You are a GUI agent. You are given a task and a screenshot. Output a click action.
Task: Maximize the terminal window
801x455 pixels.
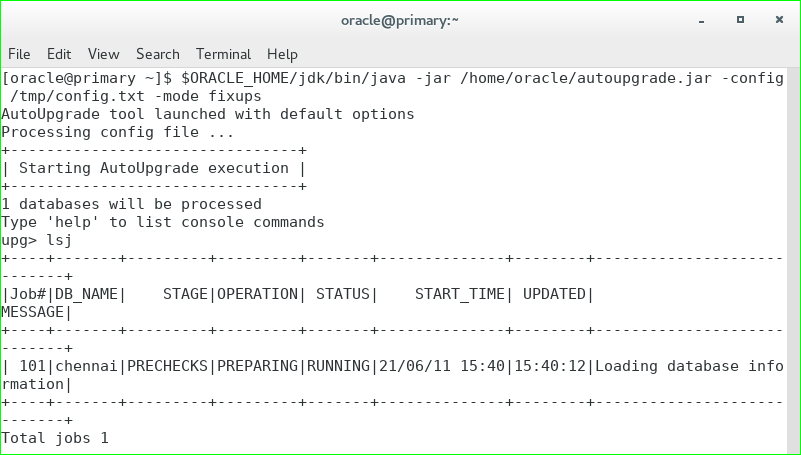740,19
